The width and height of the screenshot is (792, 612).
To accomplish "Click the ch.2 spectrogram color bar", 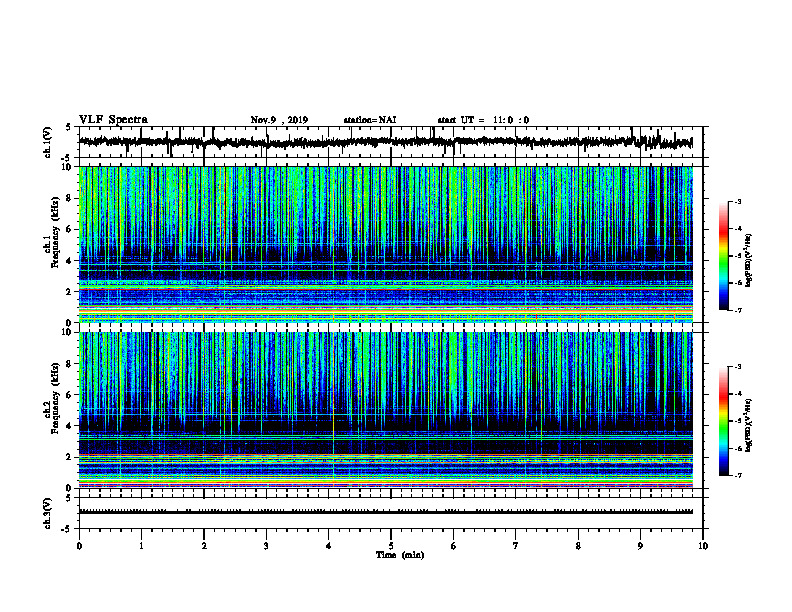I will pyautogui.click(x=724, y=421).
